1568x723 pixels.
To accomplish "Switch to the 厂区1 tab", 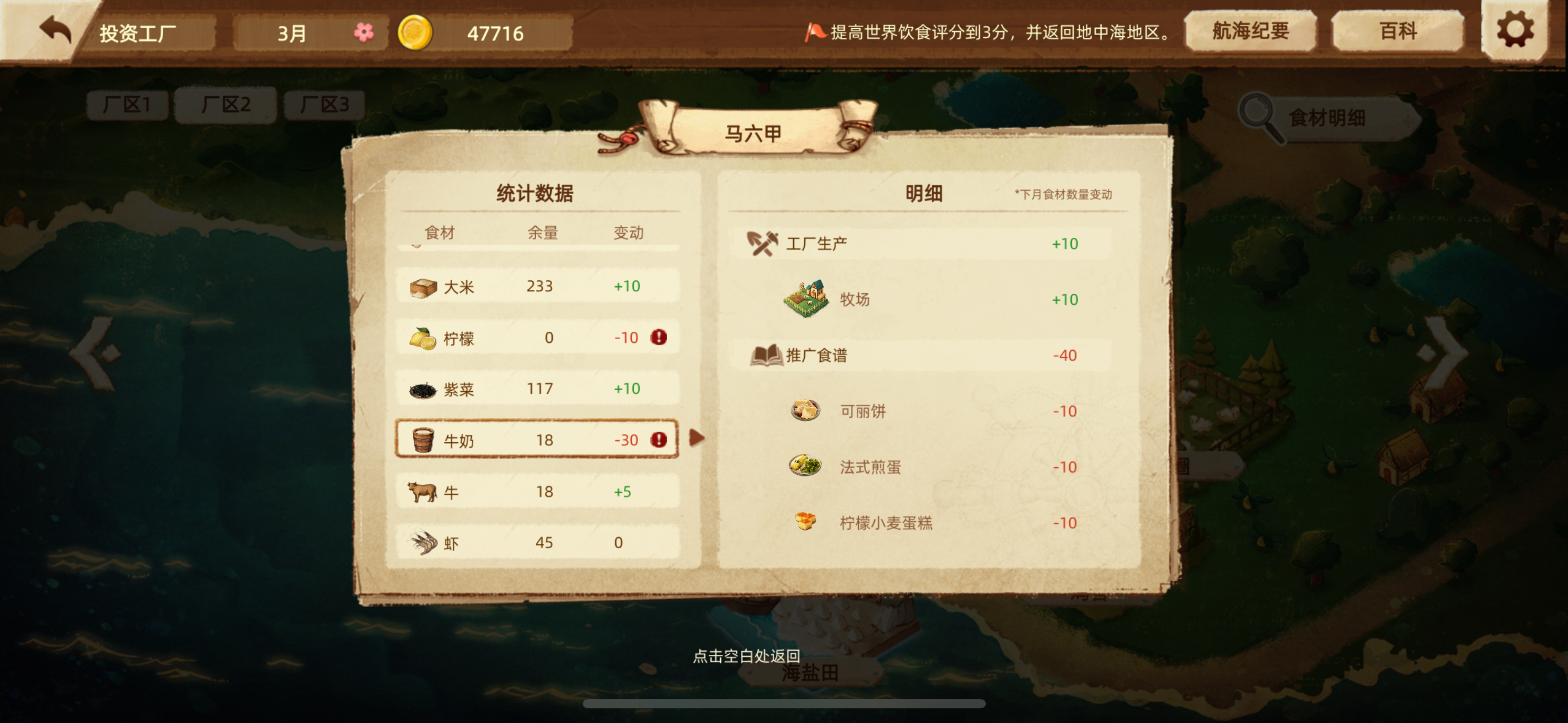I will pos(127,104).
